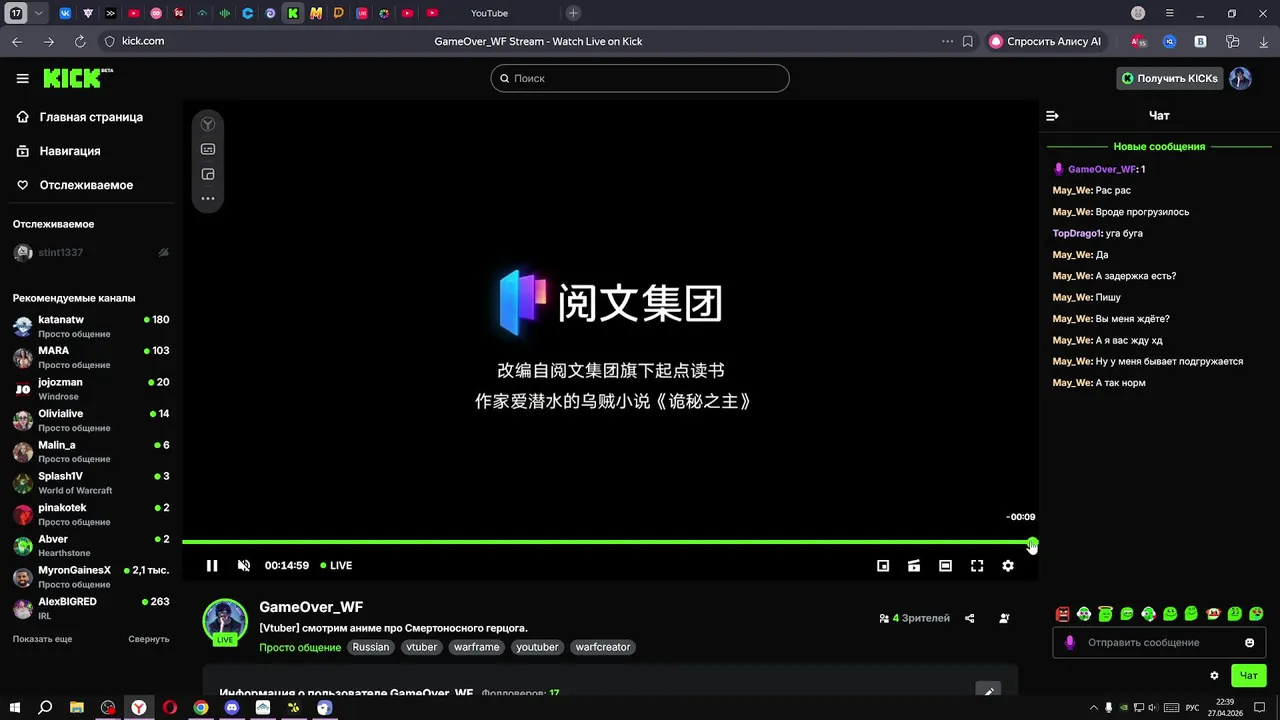This screenshot has width=1280, height=720.
Task: Open the Kick hamburger sidebar menu
Action: (22, 78)
